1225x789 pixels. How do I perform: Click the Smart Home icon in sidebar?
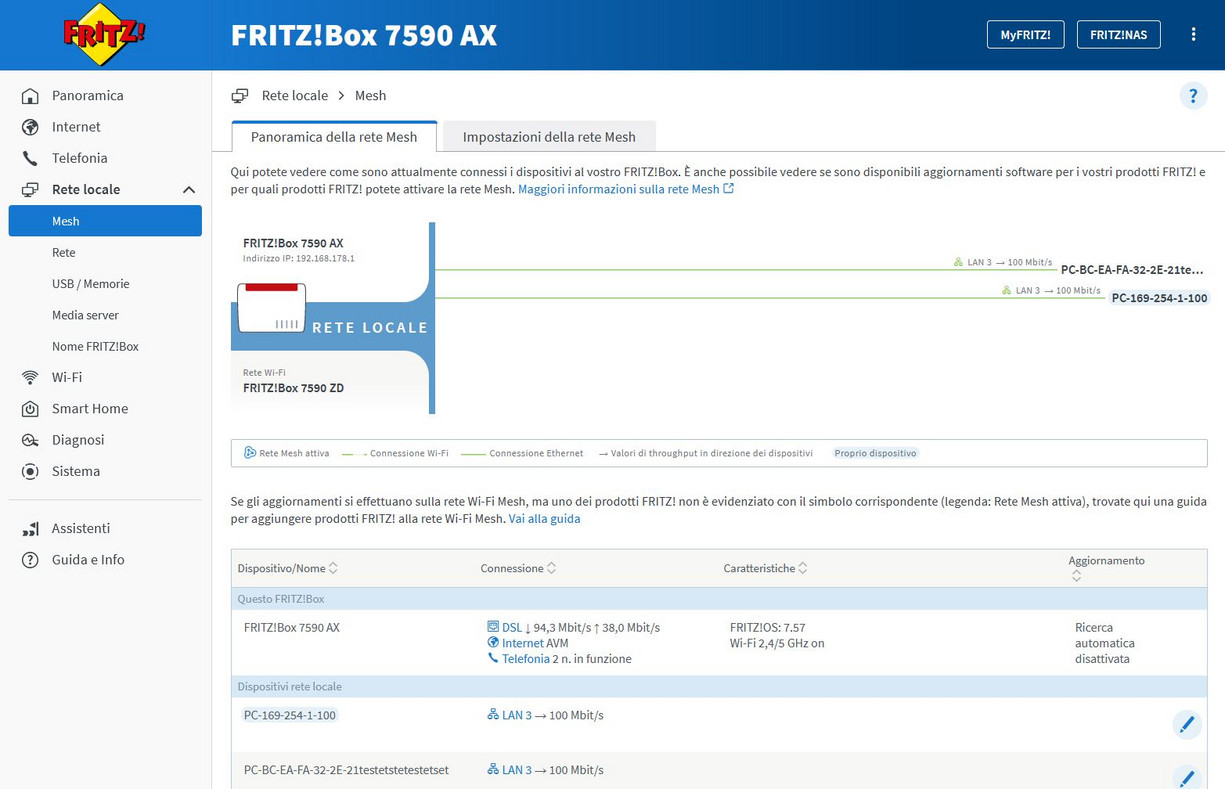click(31, 408)
